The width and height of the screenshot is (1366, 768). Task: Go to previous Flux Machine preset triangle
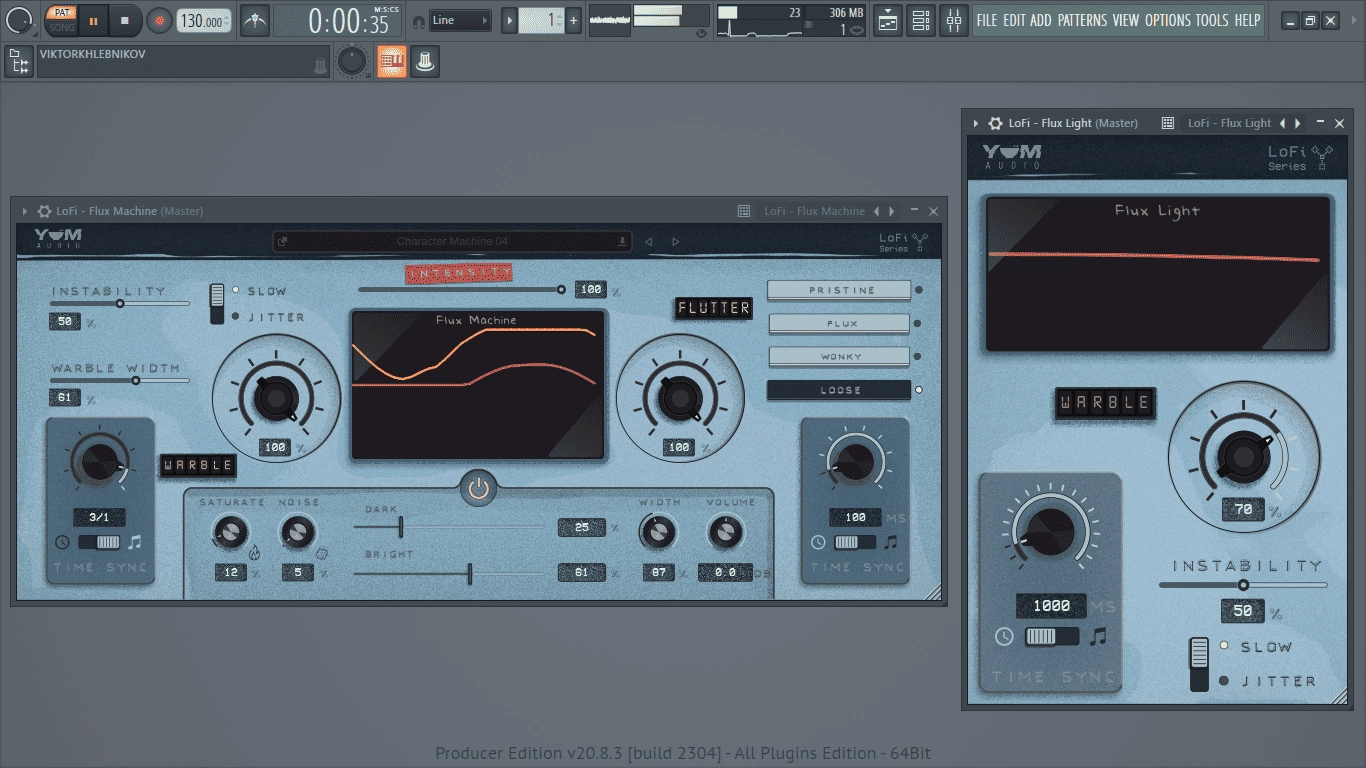(x=648, y=241)
